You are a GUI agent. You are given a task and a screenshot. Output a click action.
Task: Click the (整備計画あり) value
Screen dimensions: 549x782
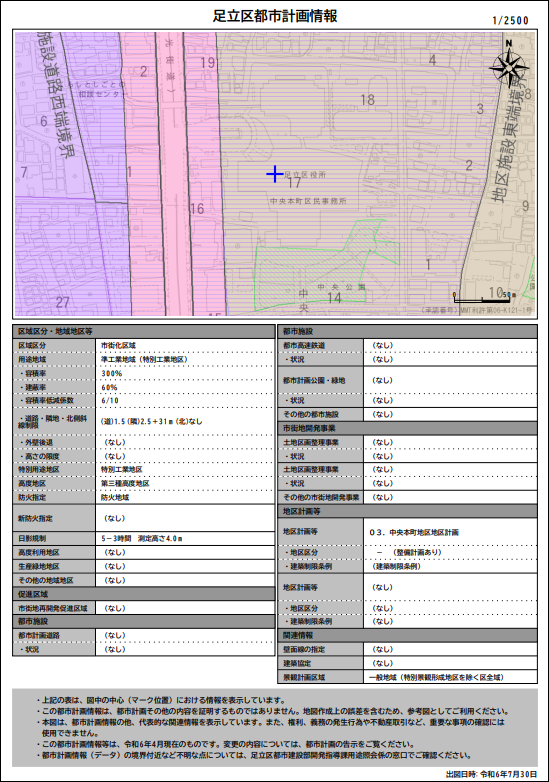[417, 552]
